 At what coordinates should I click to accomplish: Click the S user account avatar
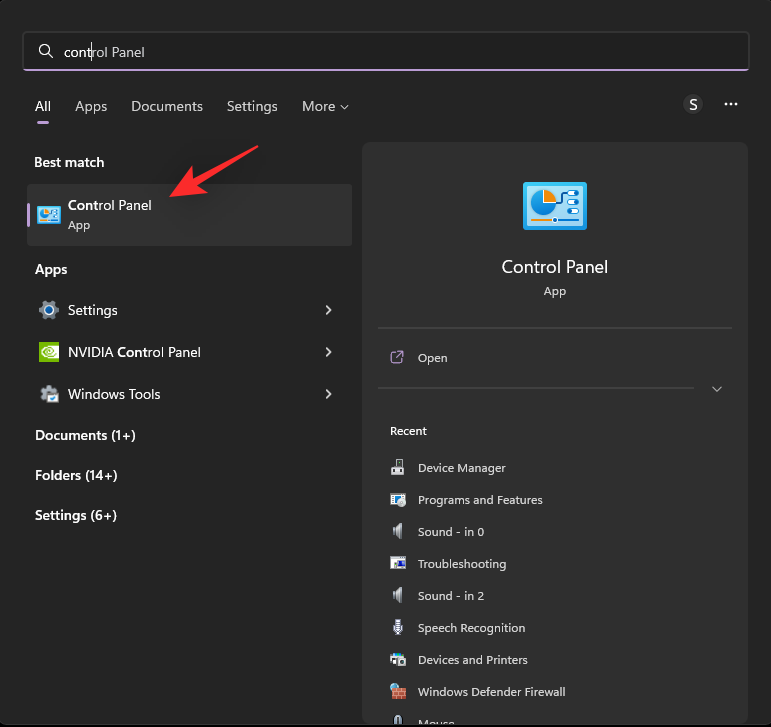tap(693, 104)
